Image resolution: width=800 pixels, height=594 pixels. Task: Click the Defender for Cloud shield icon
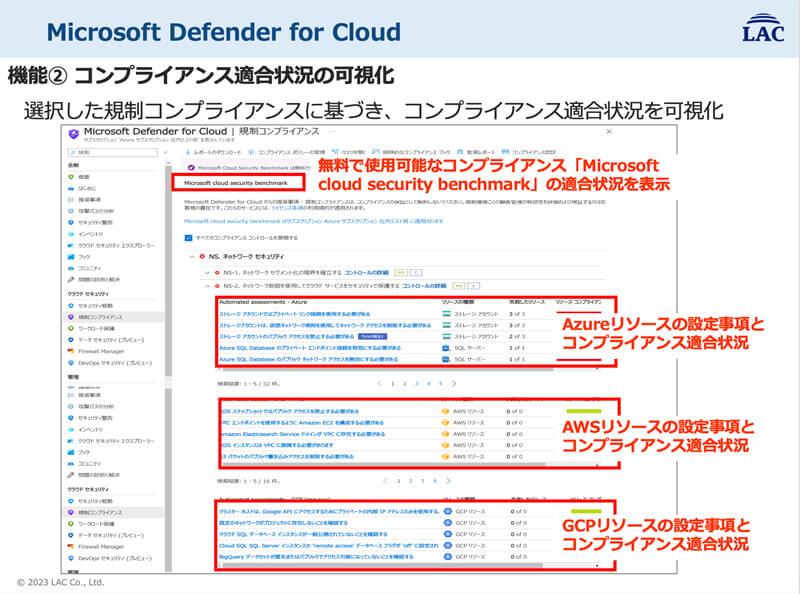click(x=73, y=134)
